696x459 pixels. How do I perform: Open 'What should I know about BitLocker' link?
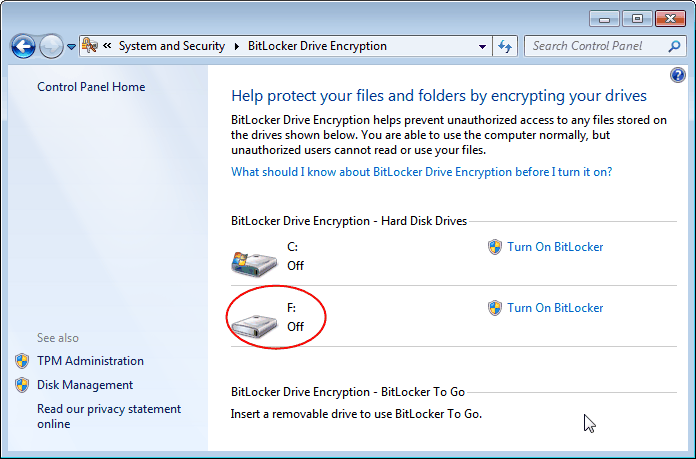click(421, 172)
